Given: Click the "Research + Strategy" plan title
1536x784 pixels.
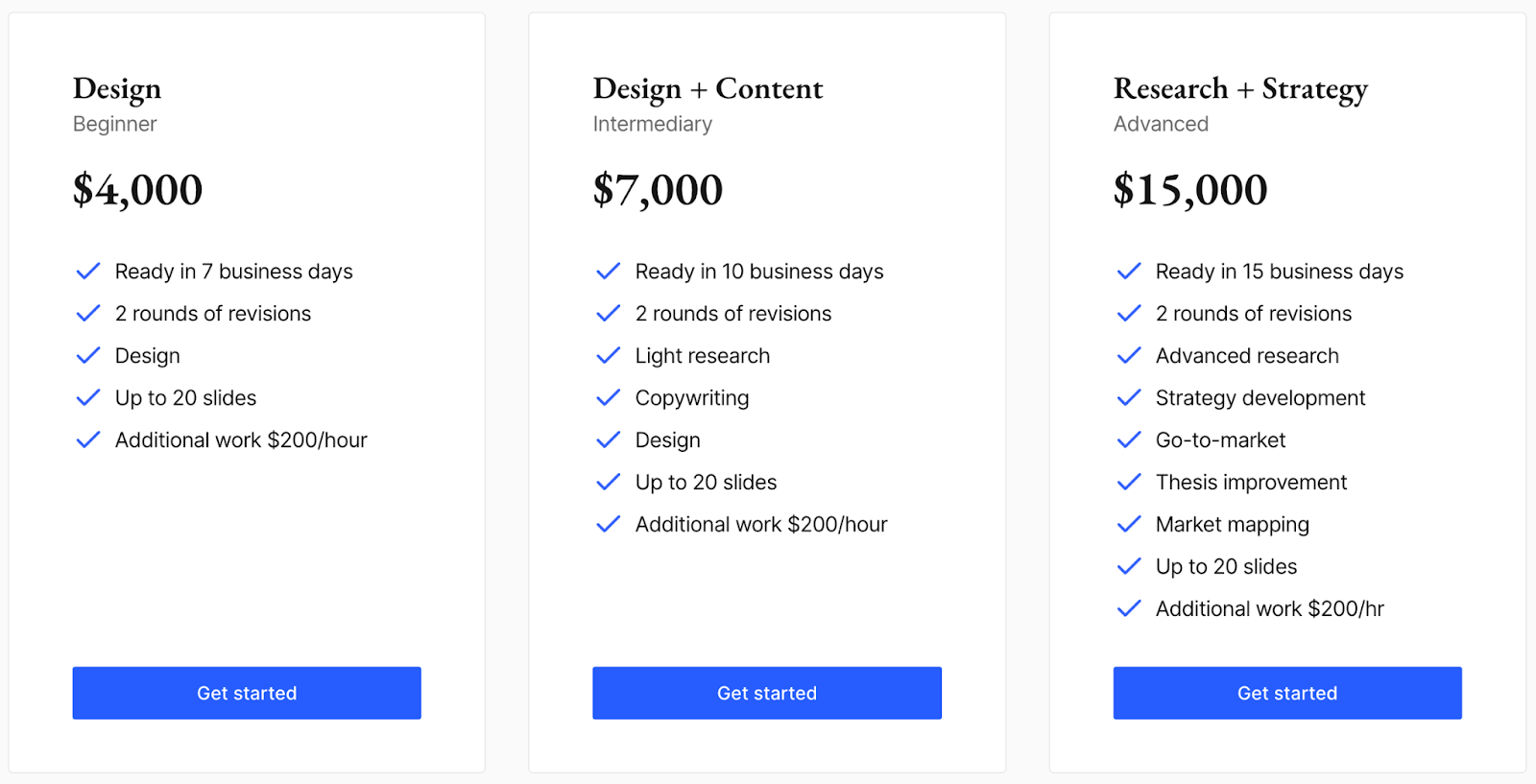Looking at the screenshot, I should click(x=1239, y=88).
